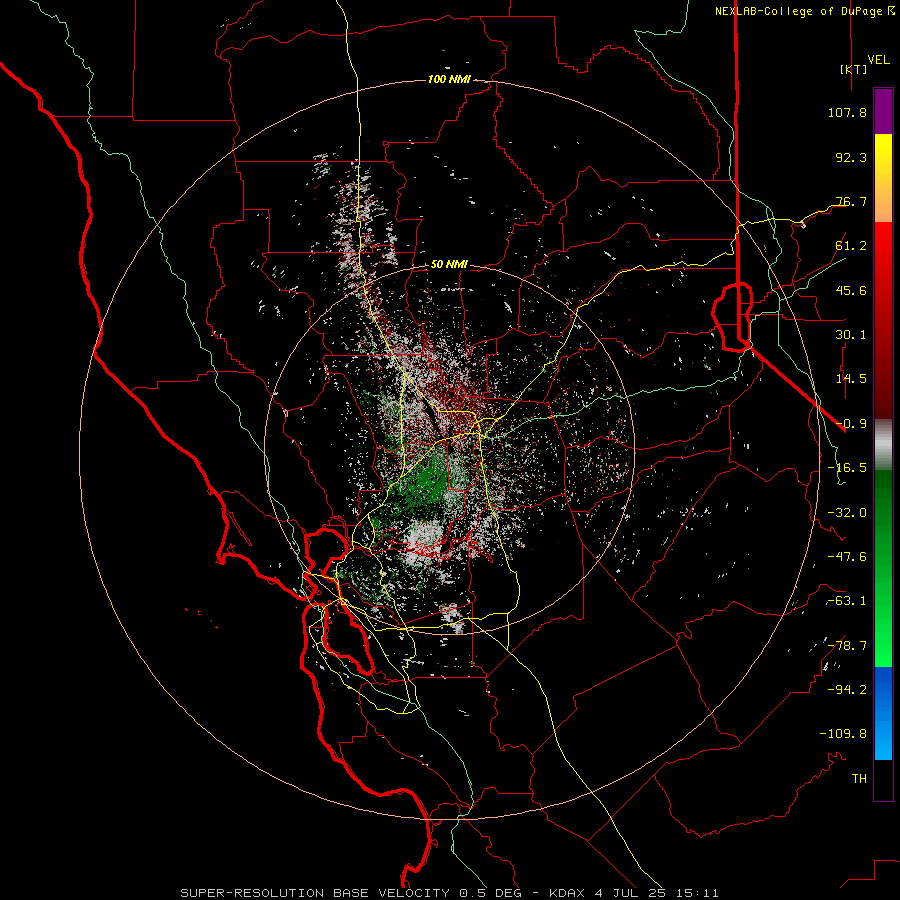Screen dimensions: 900x900
Task: Click the -94.2 velocity scale value
Action: [x=847, y=690]
